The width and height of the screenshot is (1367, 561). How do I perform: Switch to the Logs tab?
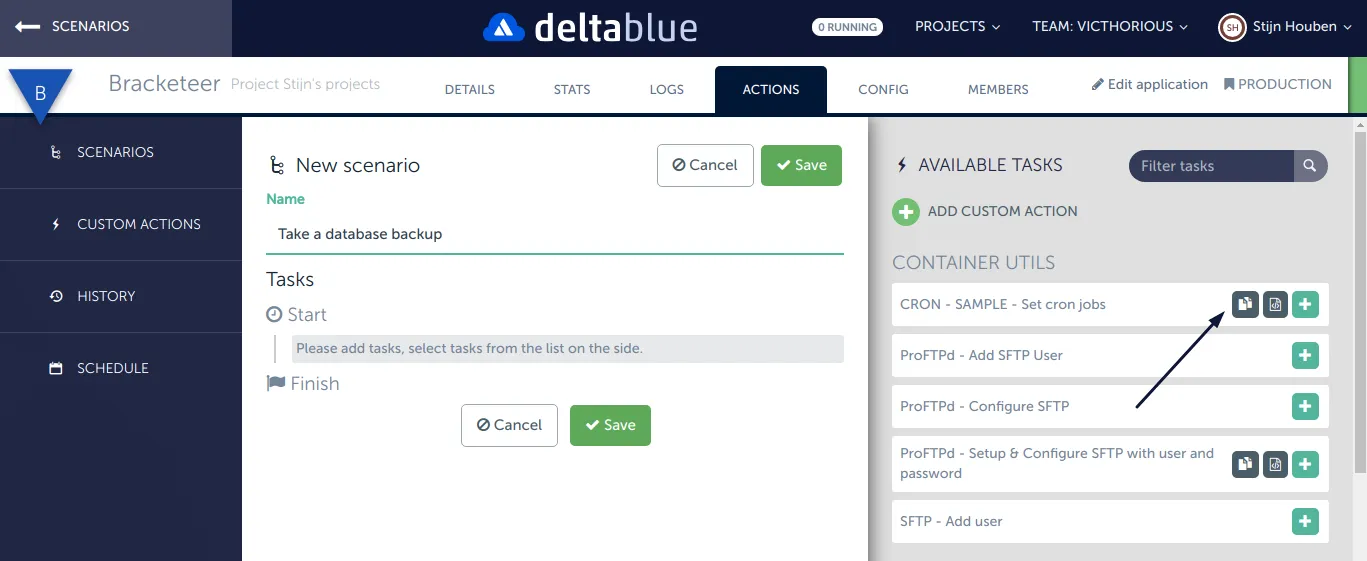click(x=666, y=89)
